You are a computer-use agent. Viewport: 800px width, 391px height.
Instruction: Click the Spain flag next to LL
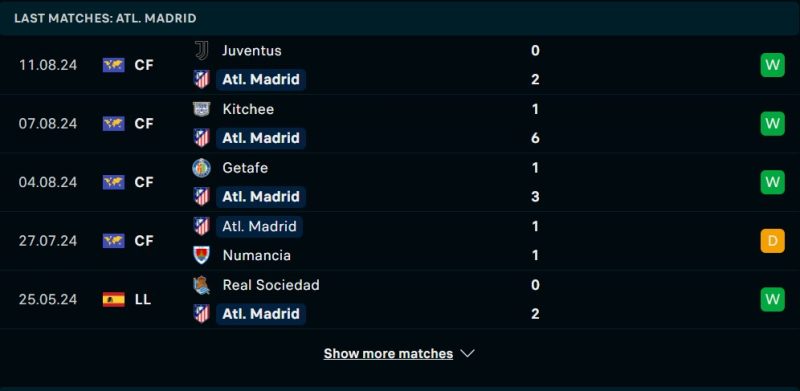pyautogui.click(x=113, y=299)
